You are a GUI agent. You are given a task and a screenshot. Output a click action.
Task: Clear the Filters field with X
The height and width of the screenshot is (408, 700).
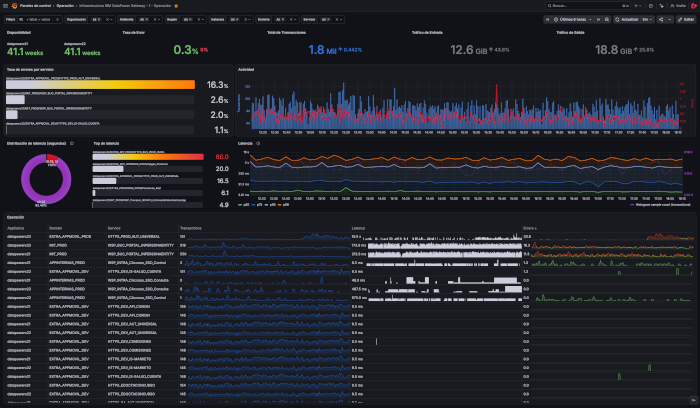pos(57,20)
